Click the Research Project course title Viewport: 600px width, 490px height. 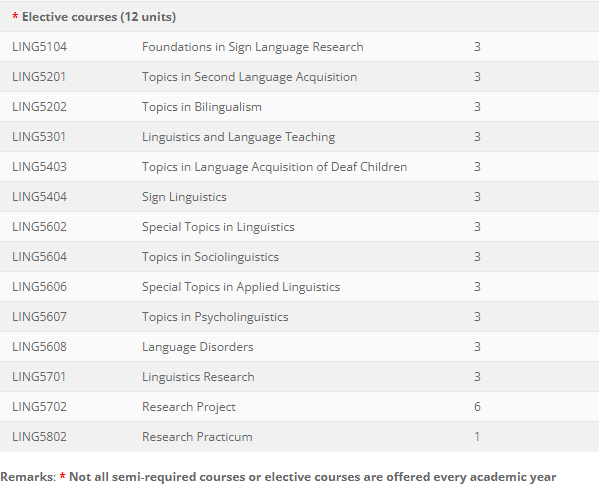tap(189, 407)
